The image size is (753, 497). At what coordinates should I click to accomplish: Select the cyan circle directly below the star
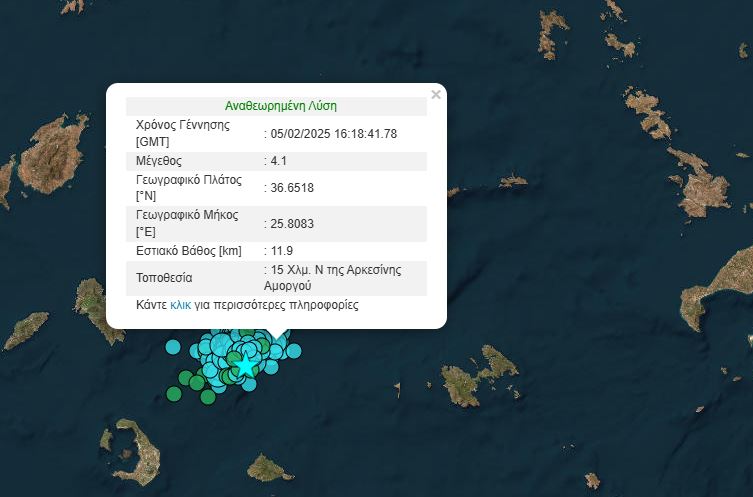click(x=248, y=383)
